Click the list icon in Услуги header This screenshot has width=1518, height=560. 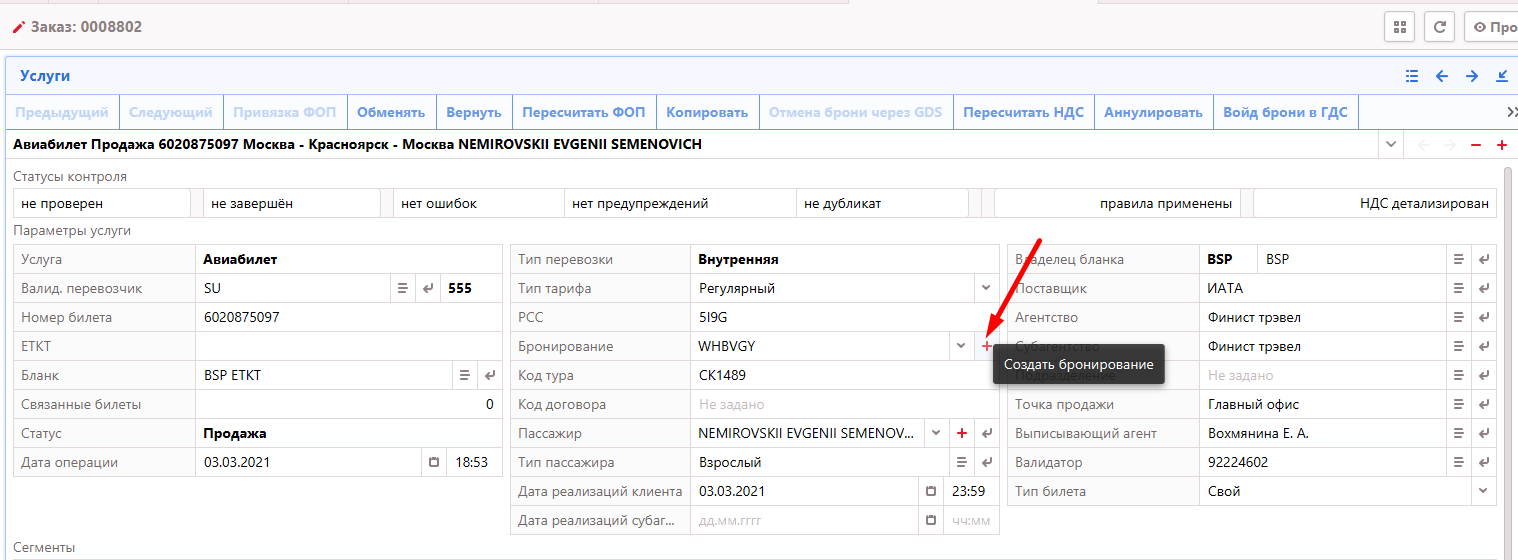click(x=1412, y=76)
